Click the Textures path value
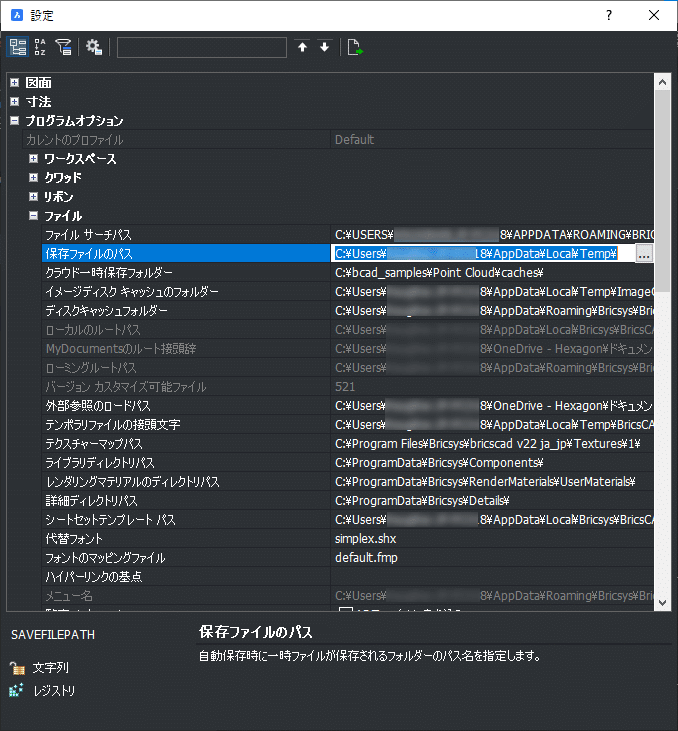The width and height of the screenshot is (678, 731). point(488,444)
